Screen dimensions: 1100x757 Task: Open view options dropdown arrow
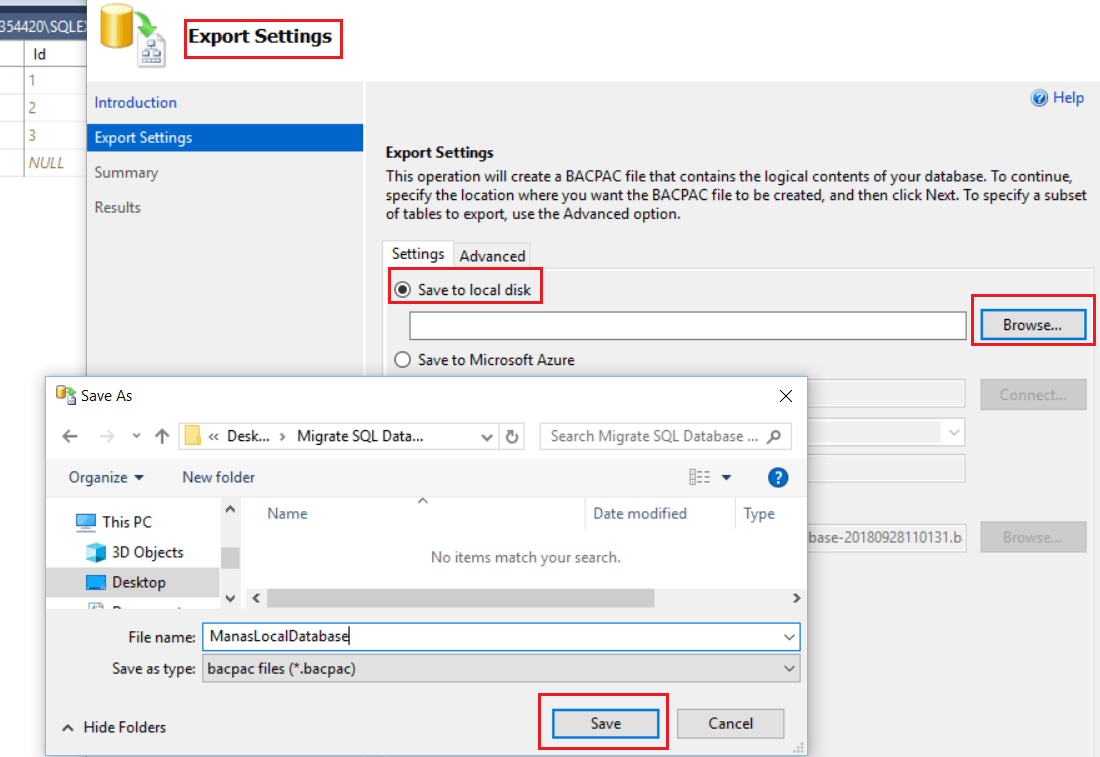727,477
